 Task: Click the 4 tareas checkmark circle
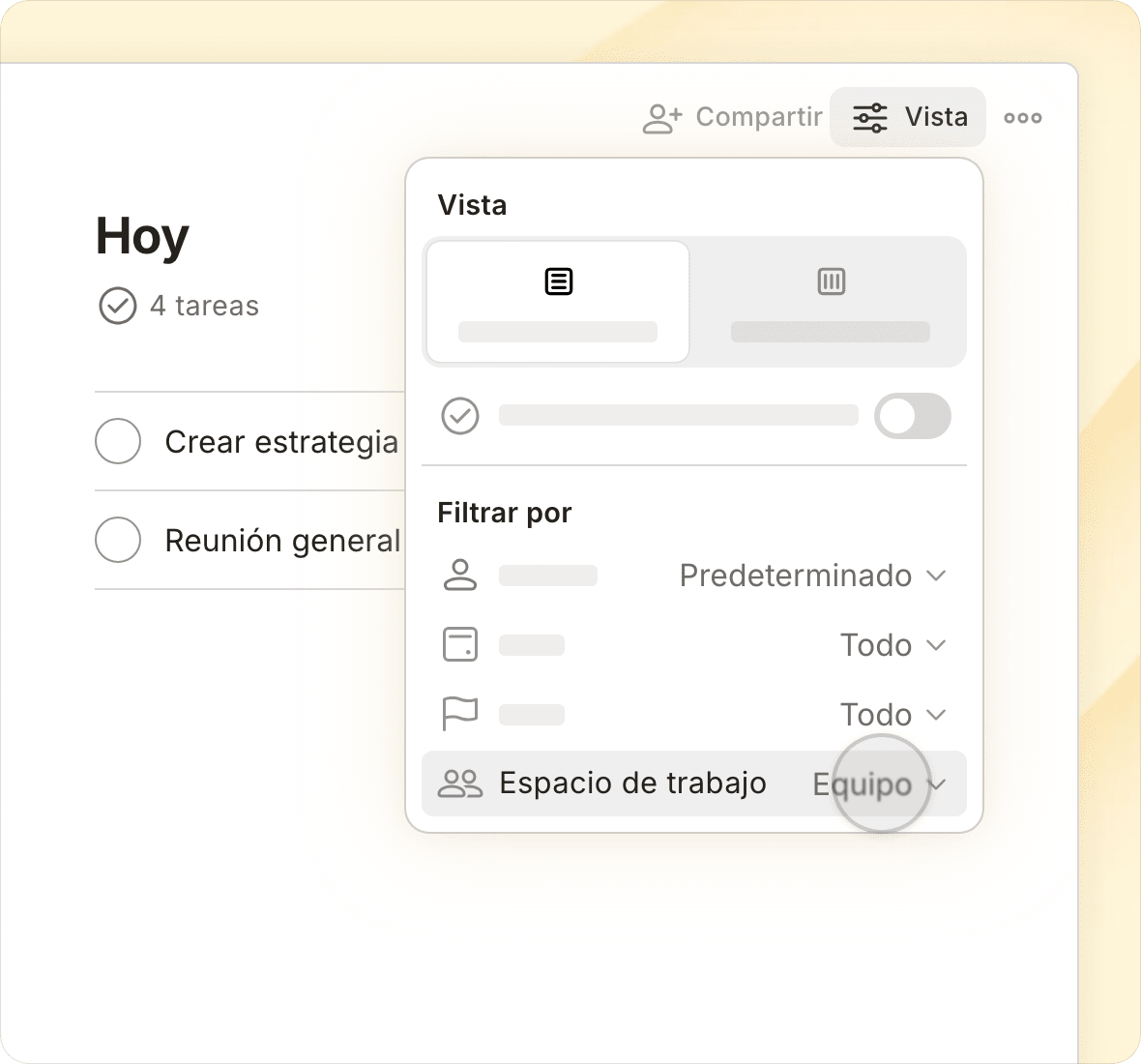117,306
